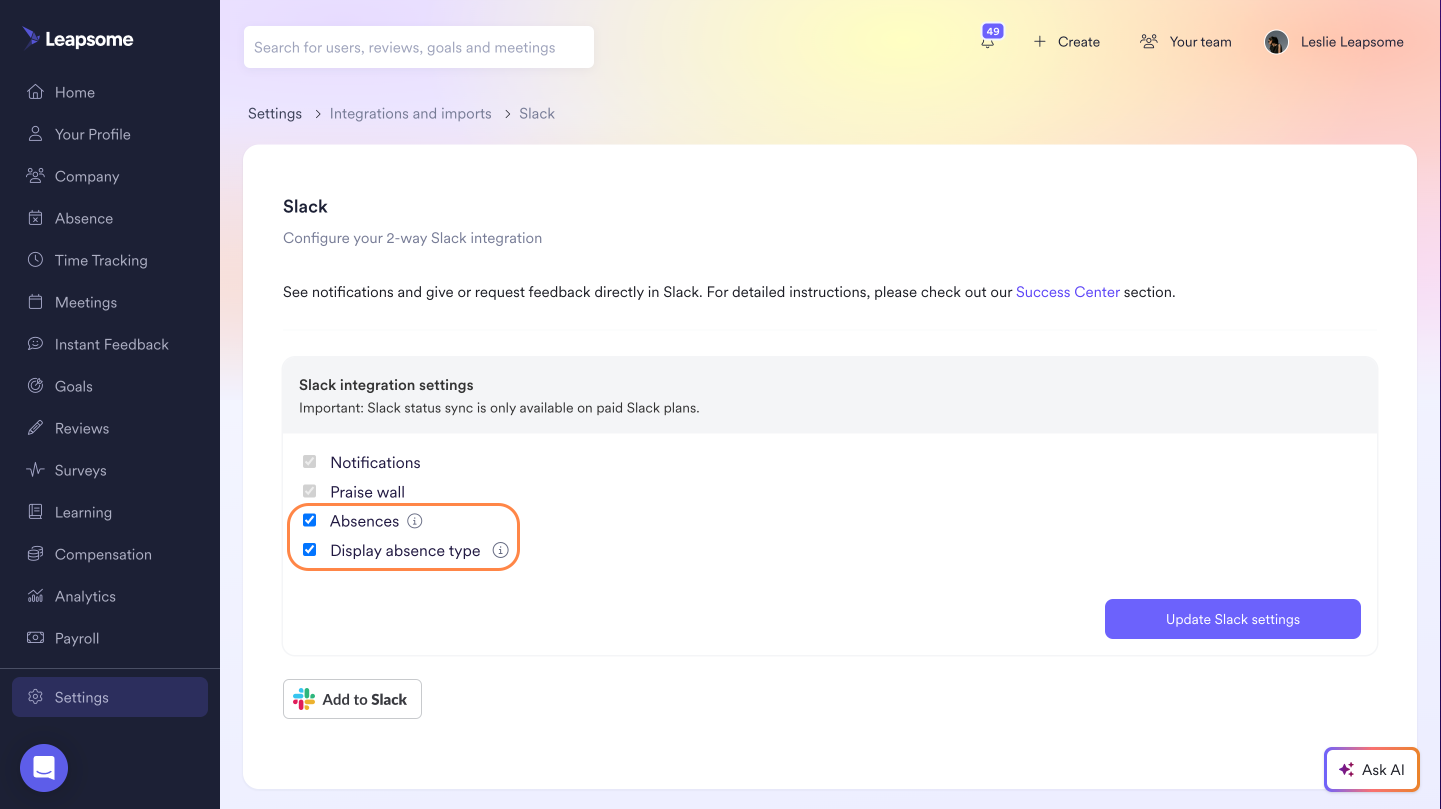This screenshot has width=1441, height=809.
Task: Click the Your team people icon
Action: pyautogui.click(x=1149, y=42)
